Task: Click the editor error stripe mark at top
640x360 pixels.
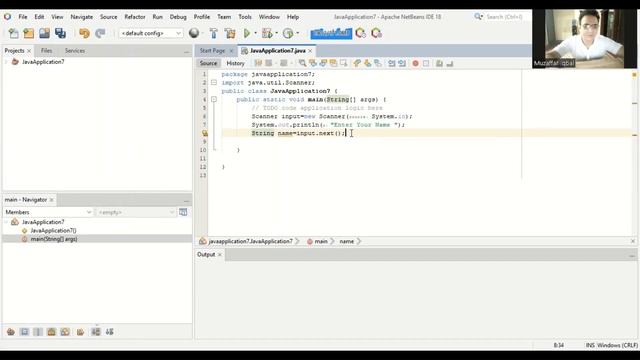Action: [634, 74]
